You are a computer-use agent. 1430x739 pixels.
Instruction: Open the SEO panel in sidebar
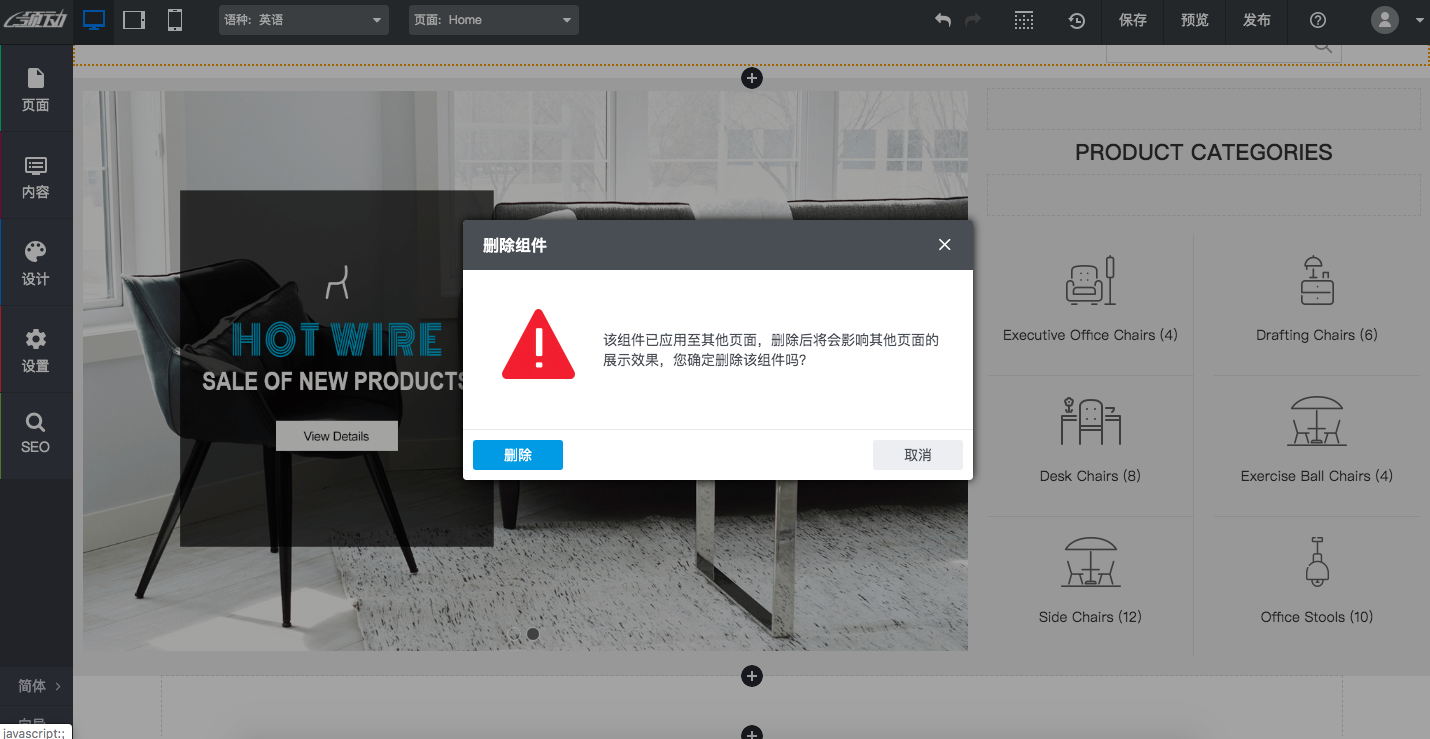tap(36, 435)
